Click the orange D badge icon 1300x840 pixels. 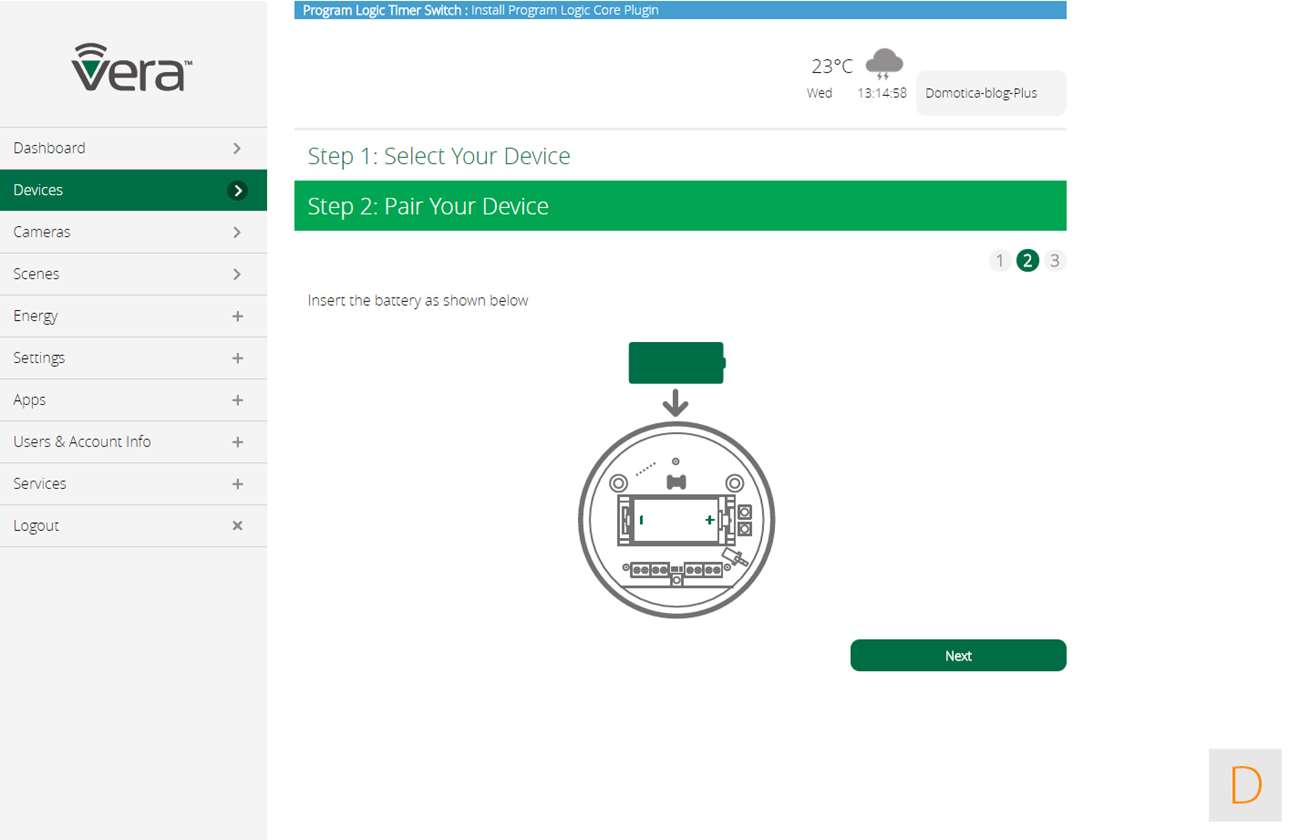tap(1245, 785)
